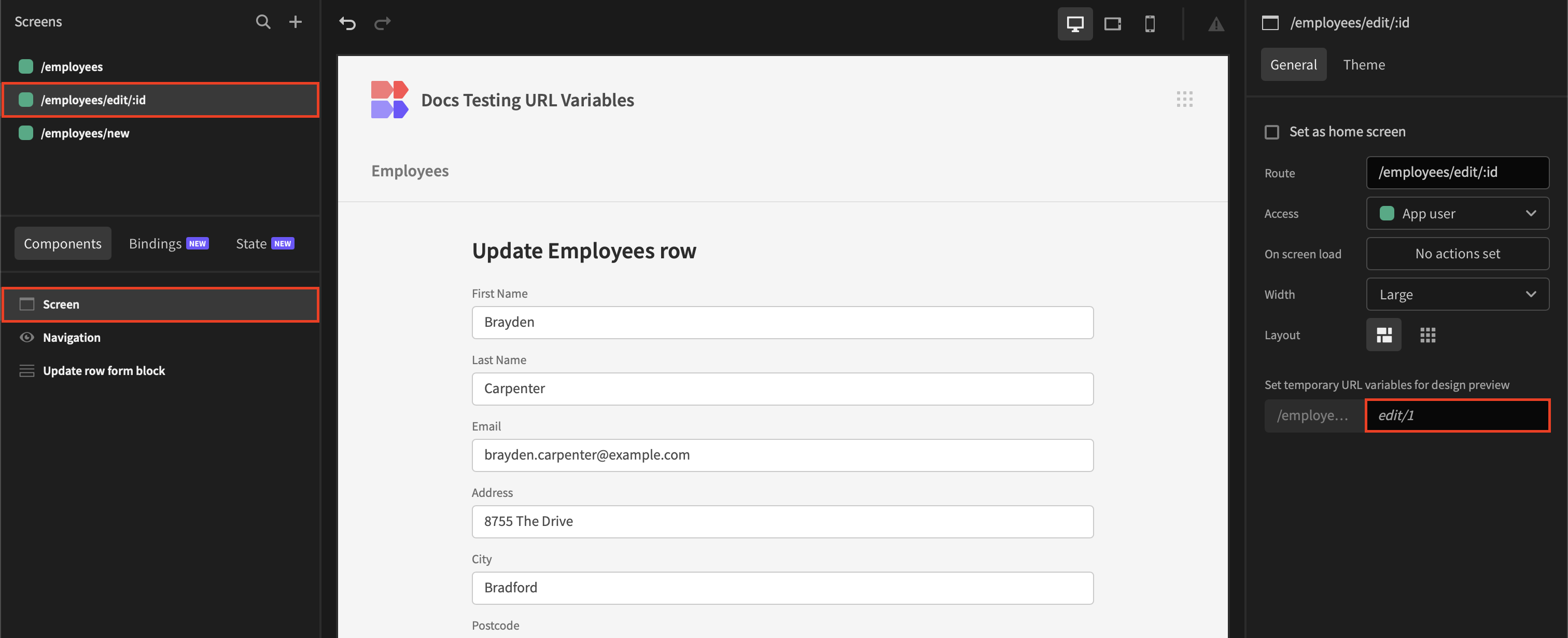The width and height of the screenshot is (1568, 638).
Task: Toggle Navigation visibility eye icon
Action: coord(27,337)
